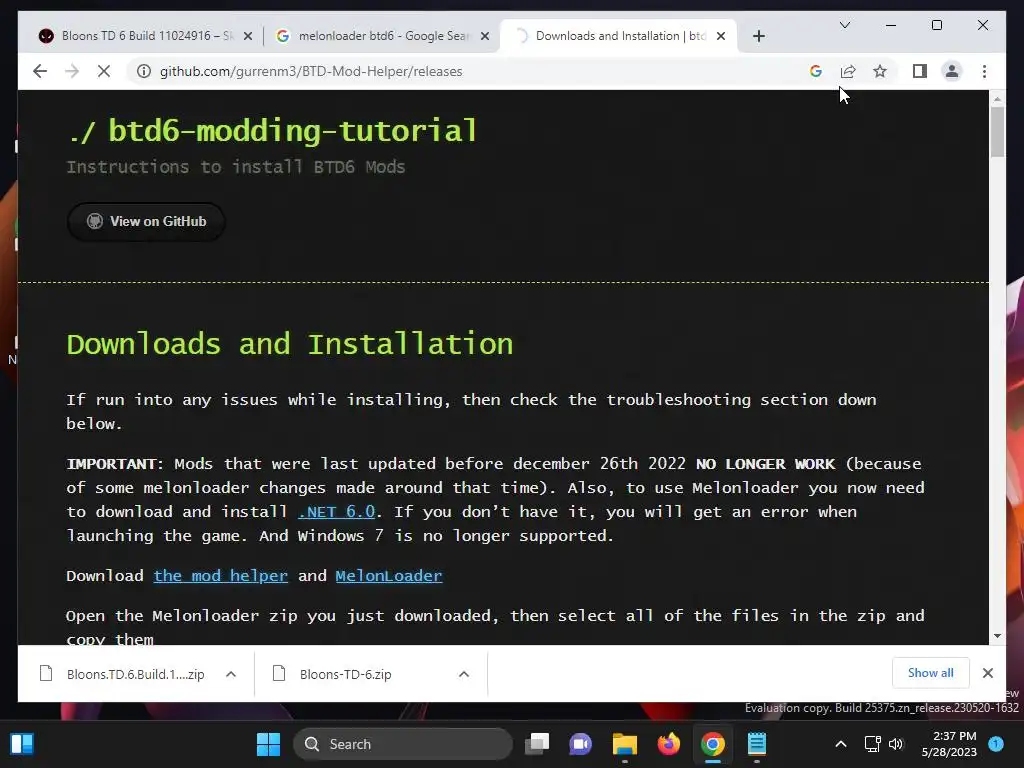This screenshot has width=1024, height=768.
Task: Open the Chat app on taskbar
Action: (581, 744)
